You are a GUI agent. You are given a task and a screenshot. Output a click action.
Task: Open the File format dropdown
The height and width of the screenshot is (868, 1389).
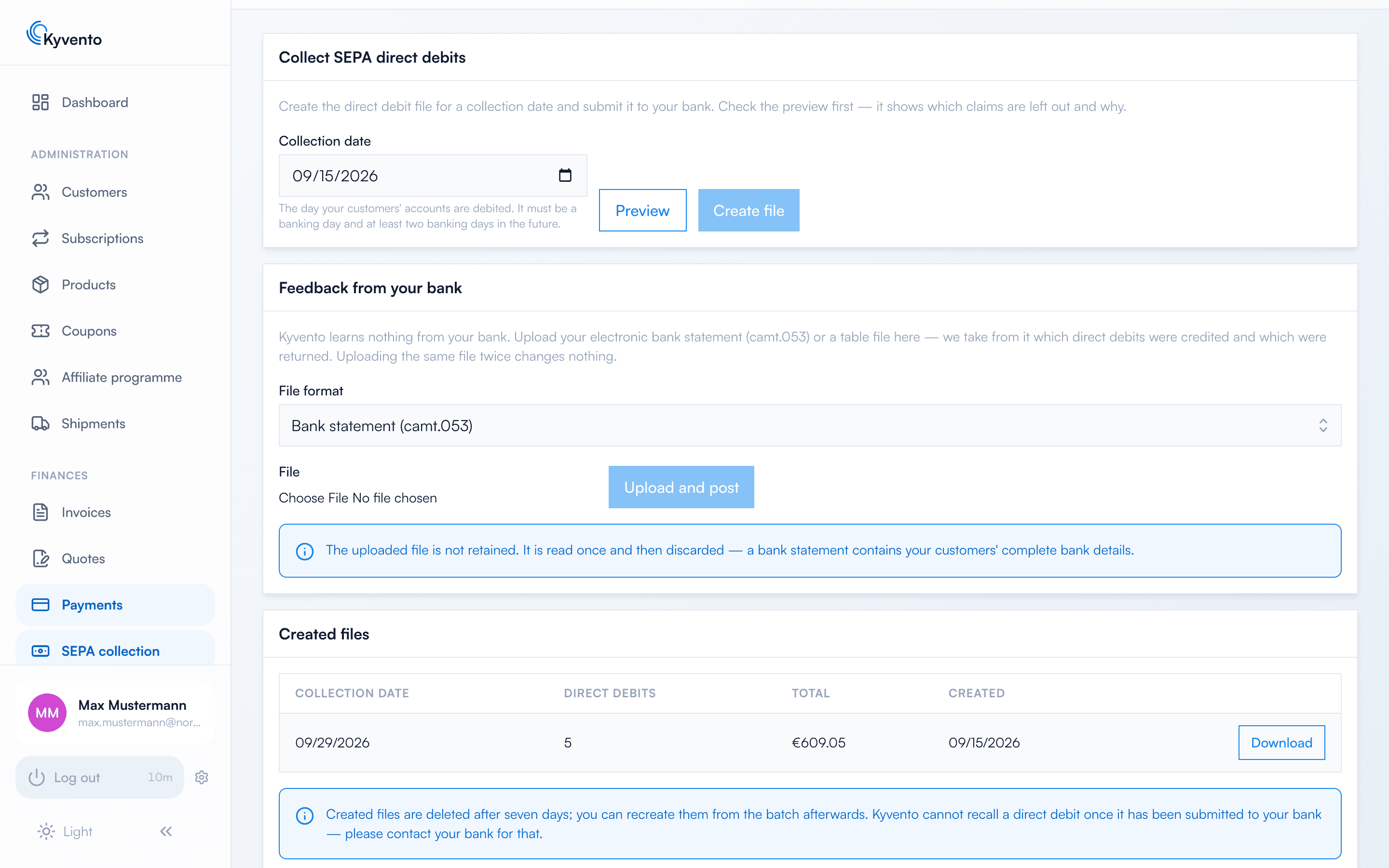(810, 425)
